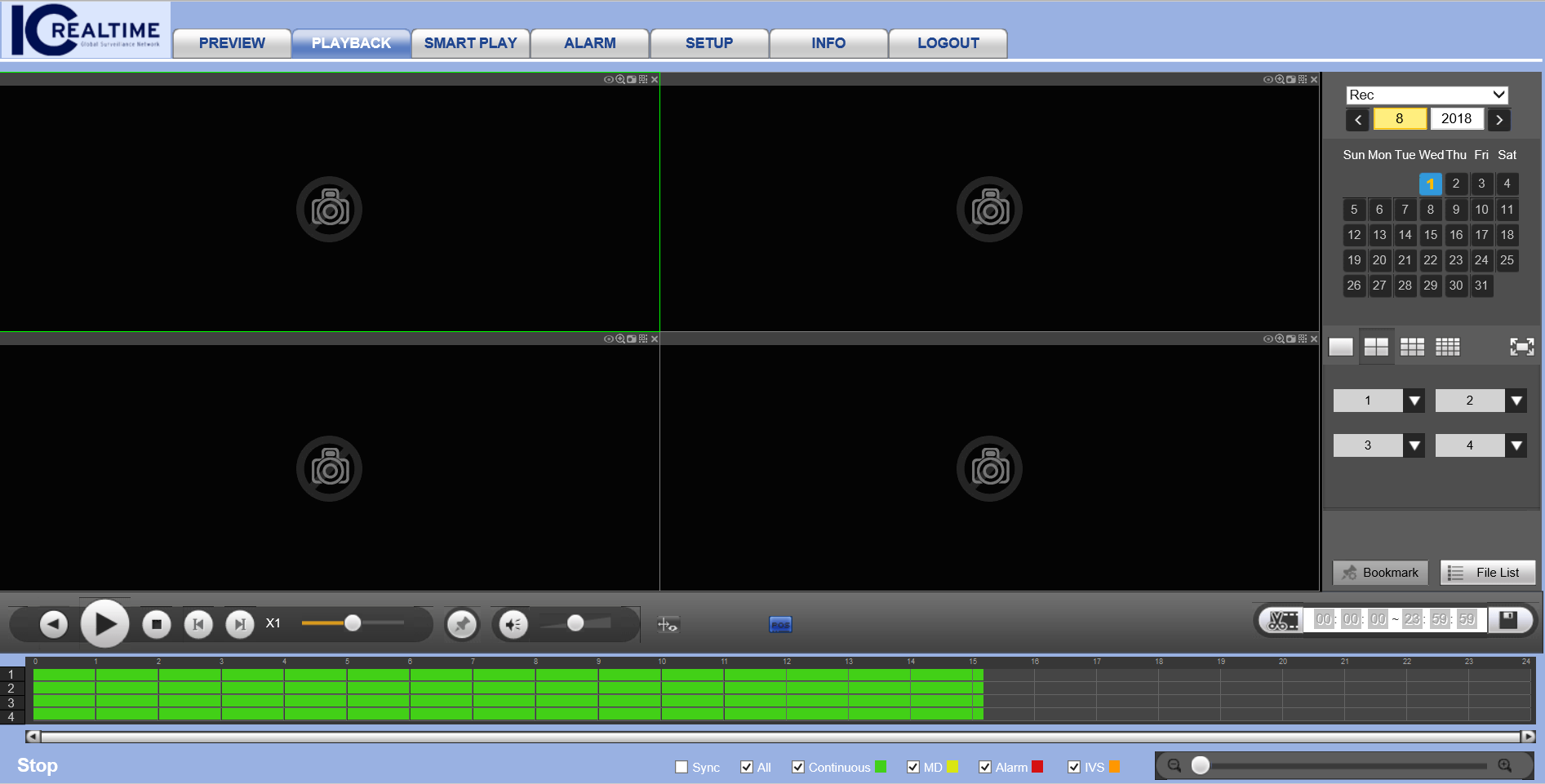The width and height of the screenshot is (1545, 784).
Task: Click the timeline zoom slider handle
Action: 1200,765
